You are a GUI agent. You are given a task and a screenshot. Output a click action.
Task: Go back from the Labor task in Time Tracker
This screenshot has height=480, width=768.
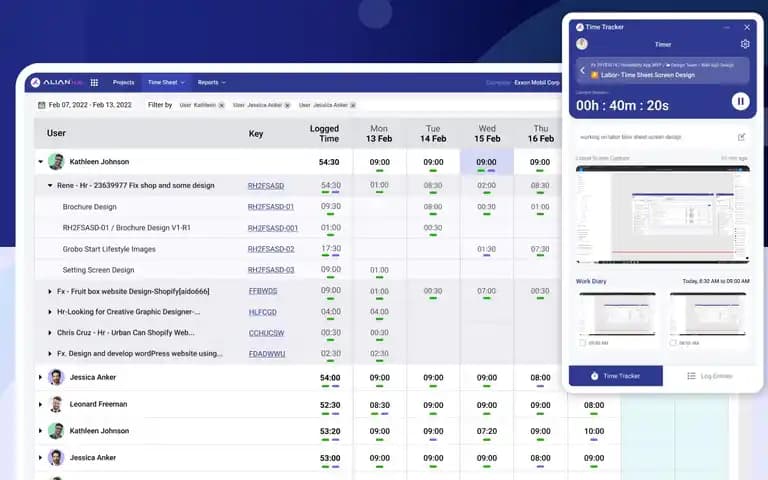pyautogui.click(x=582, y=71)
